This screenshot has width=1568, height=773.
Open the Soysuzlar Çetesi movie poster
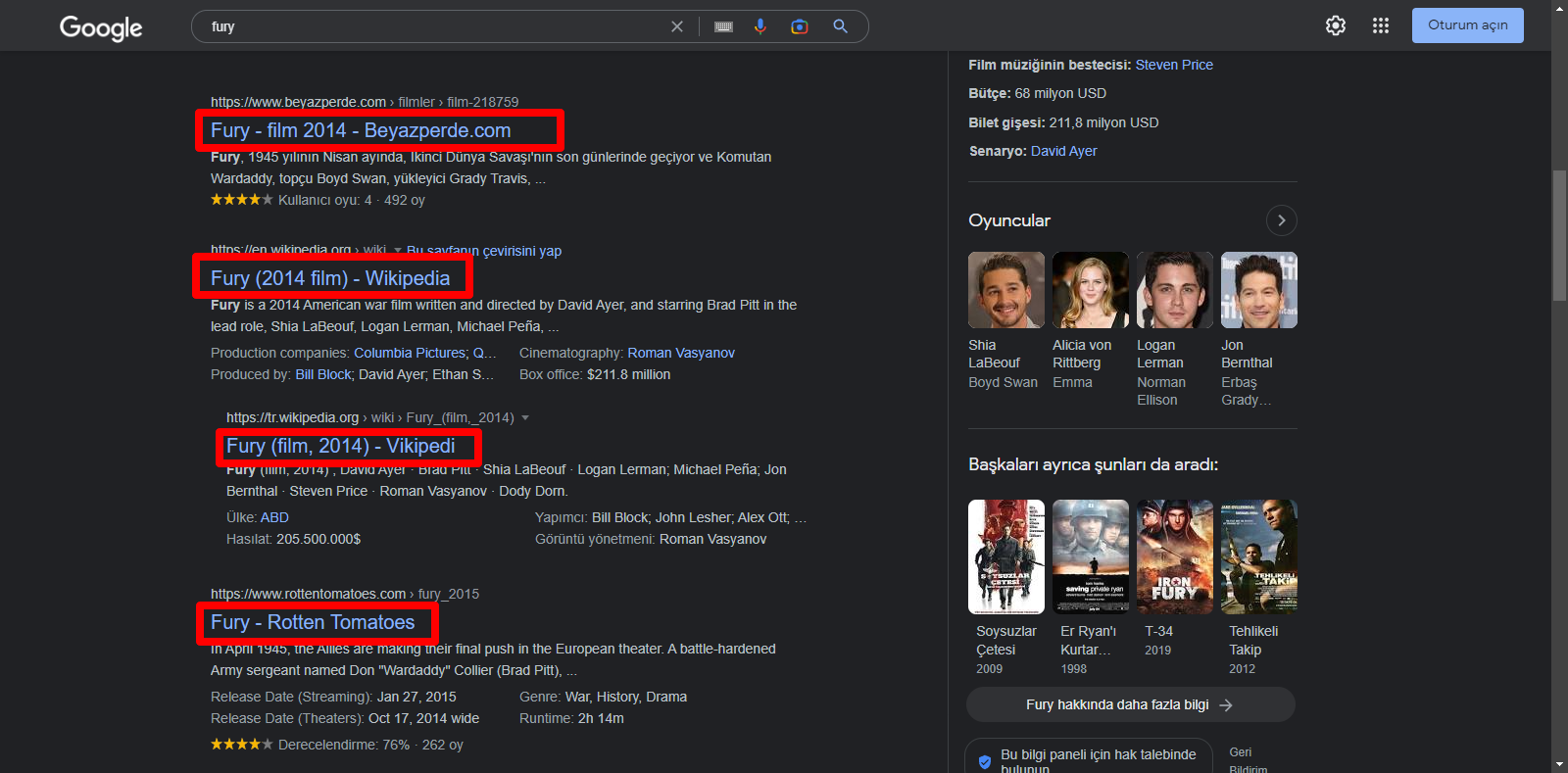(x=1006, y=556)
